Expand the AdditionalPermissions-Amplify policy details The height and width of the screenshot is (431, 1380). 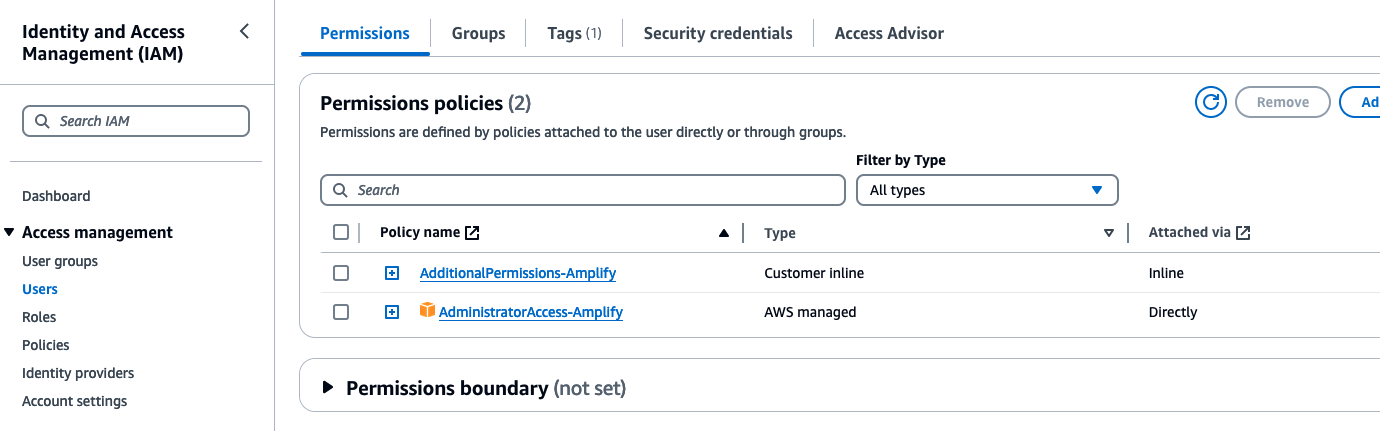[392, 273]
